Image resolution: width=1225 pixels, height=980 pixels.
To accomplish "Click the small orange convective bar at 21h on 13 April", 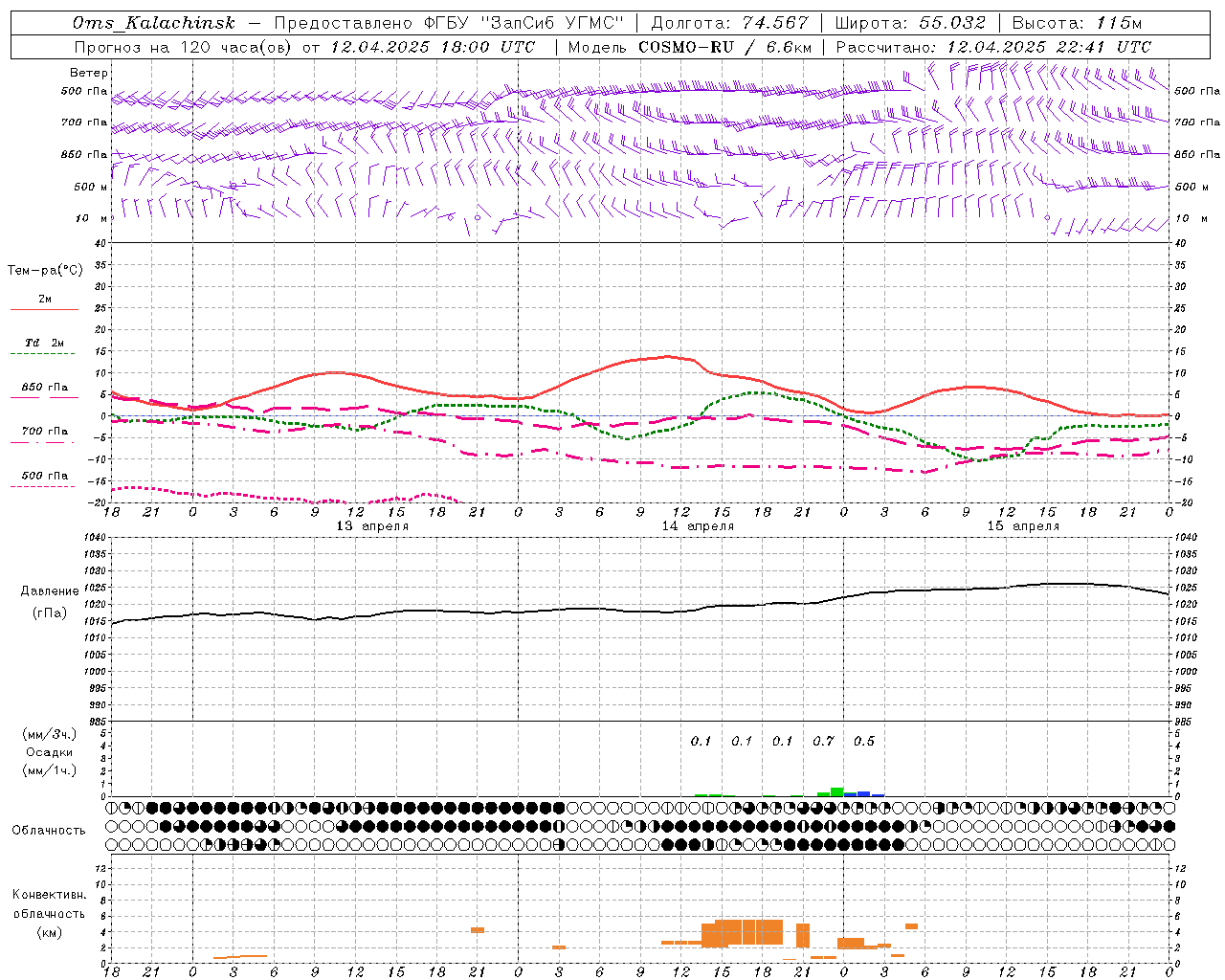I will [x=477, y=930].
